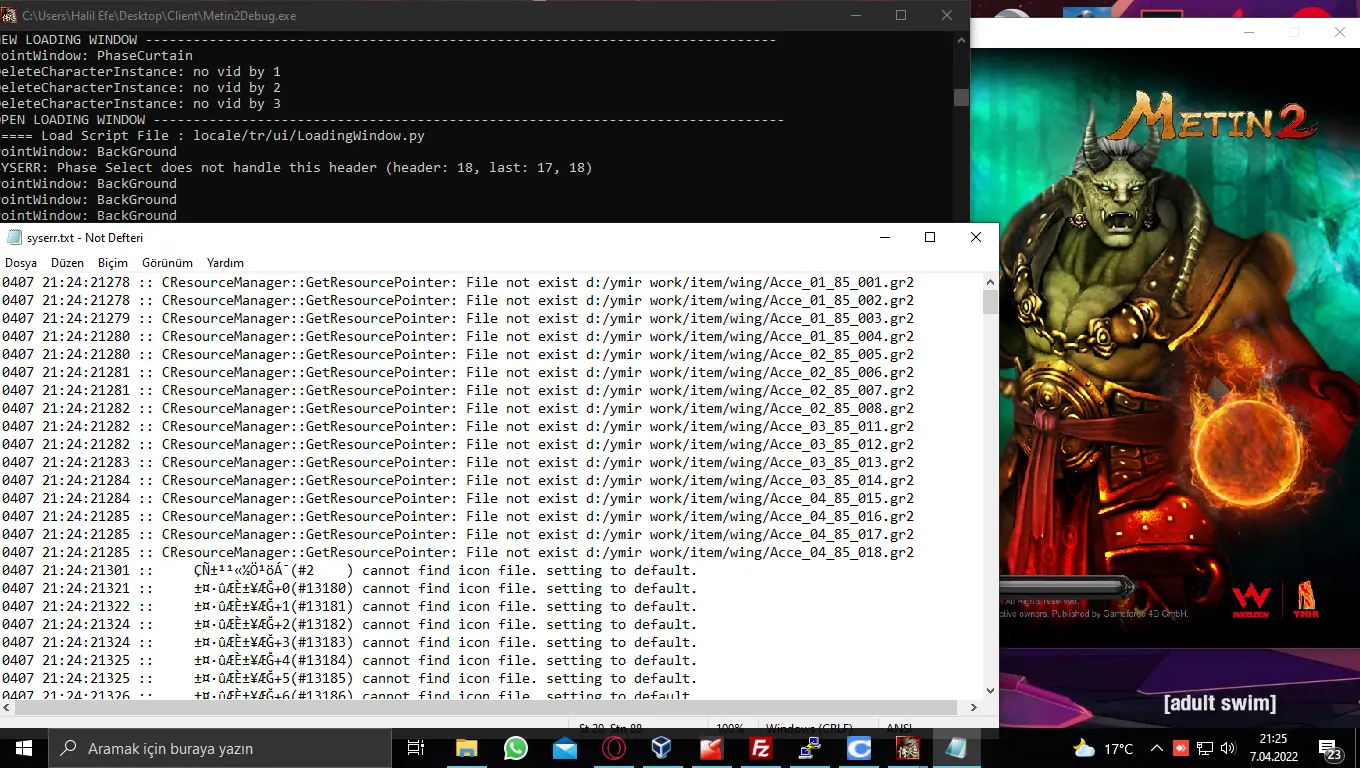Open WhatsApp from the taskbar
The image size is (1360, 768).
pyautogui.click(x=516, y=748)
